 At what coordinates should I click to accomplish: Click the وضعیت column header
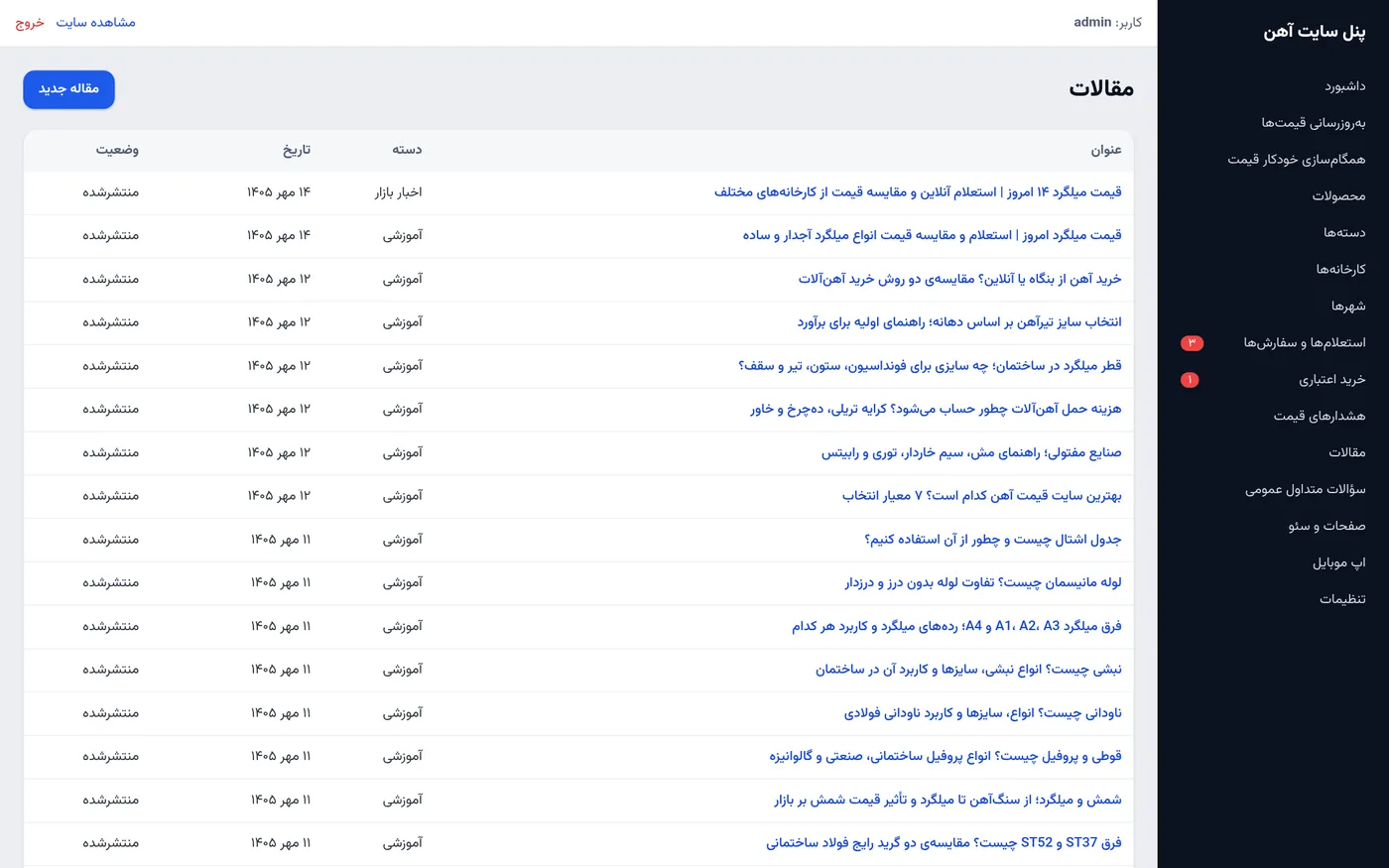tap(117, 150)
